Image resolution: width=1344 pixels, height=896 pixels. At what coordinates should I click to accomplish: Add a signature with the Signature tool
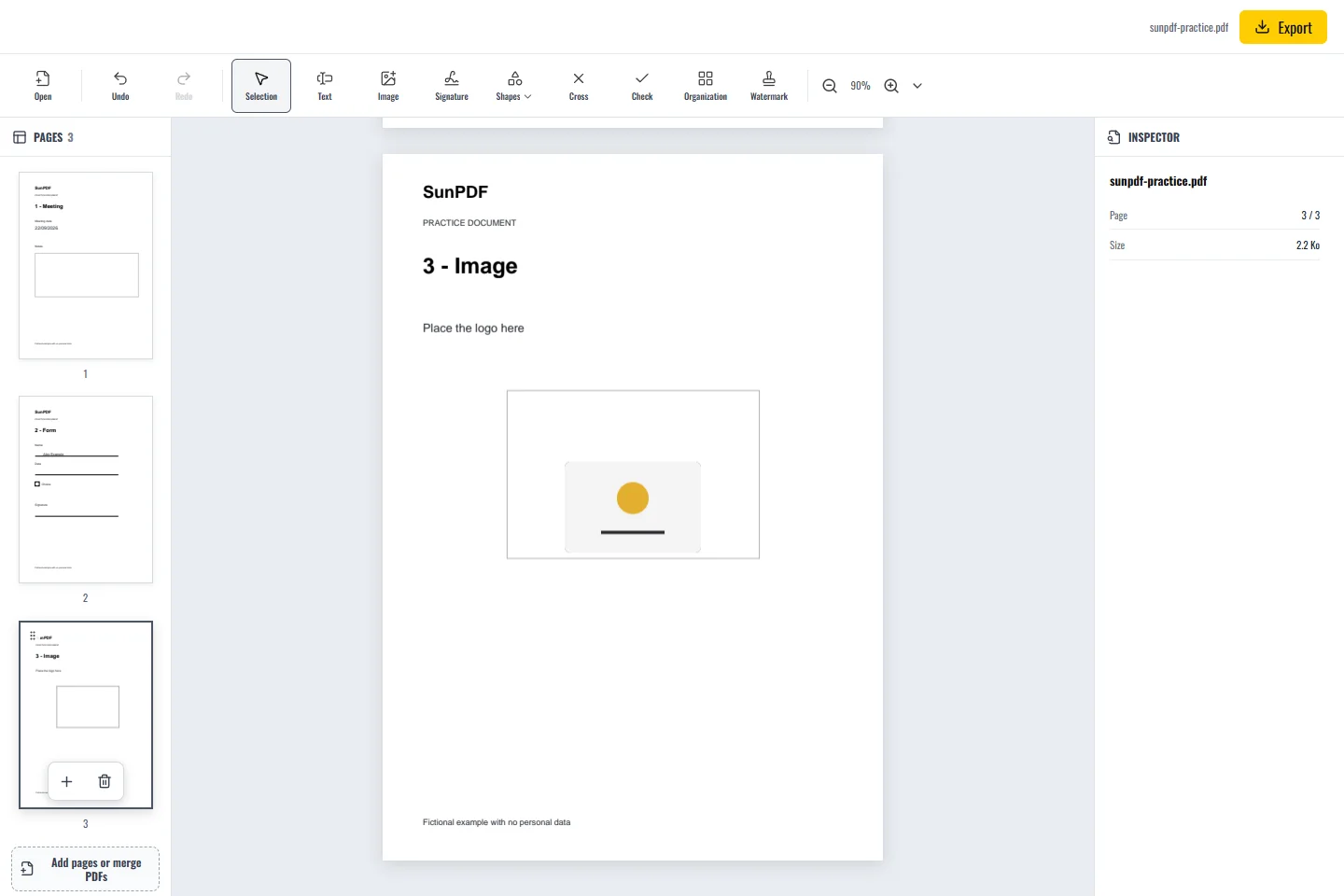[x=452, y=86]
